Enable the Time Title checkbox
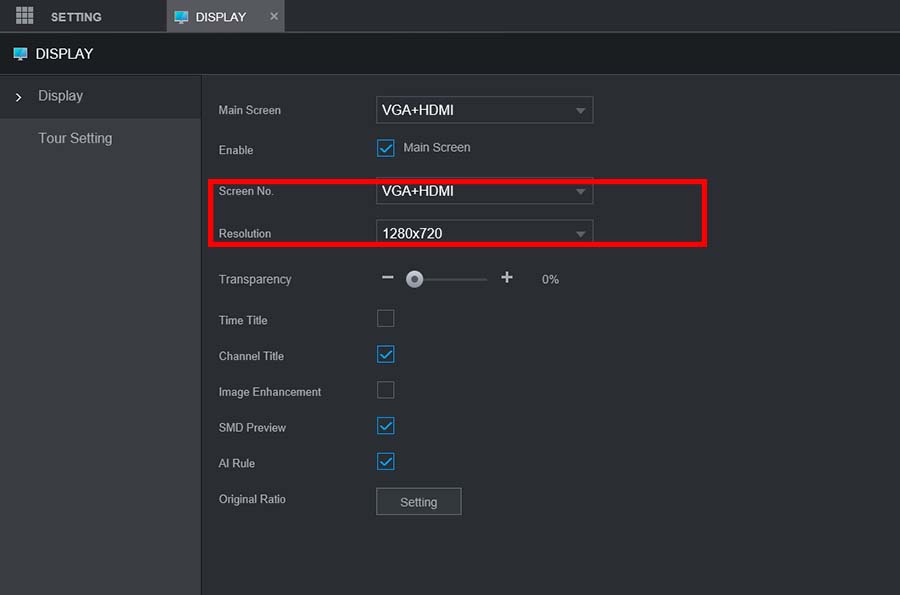Screen dimensions: 900x595 pyautogui.click(x=385, y=318)
